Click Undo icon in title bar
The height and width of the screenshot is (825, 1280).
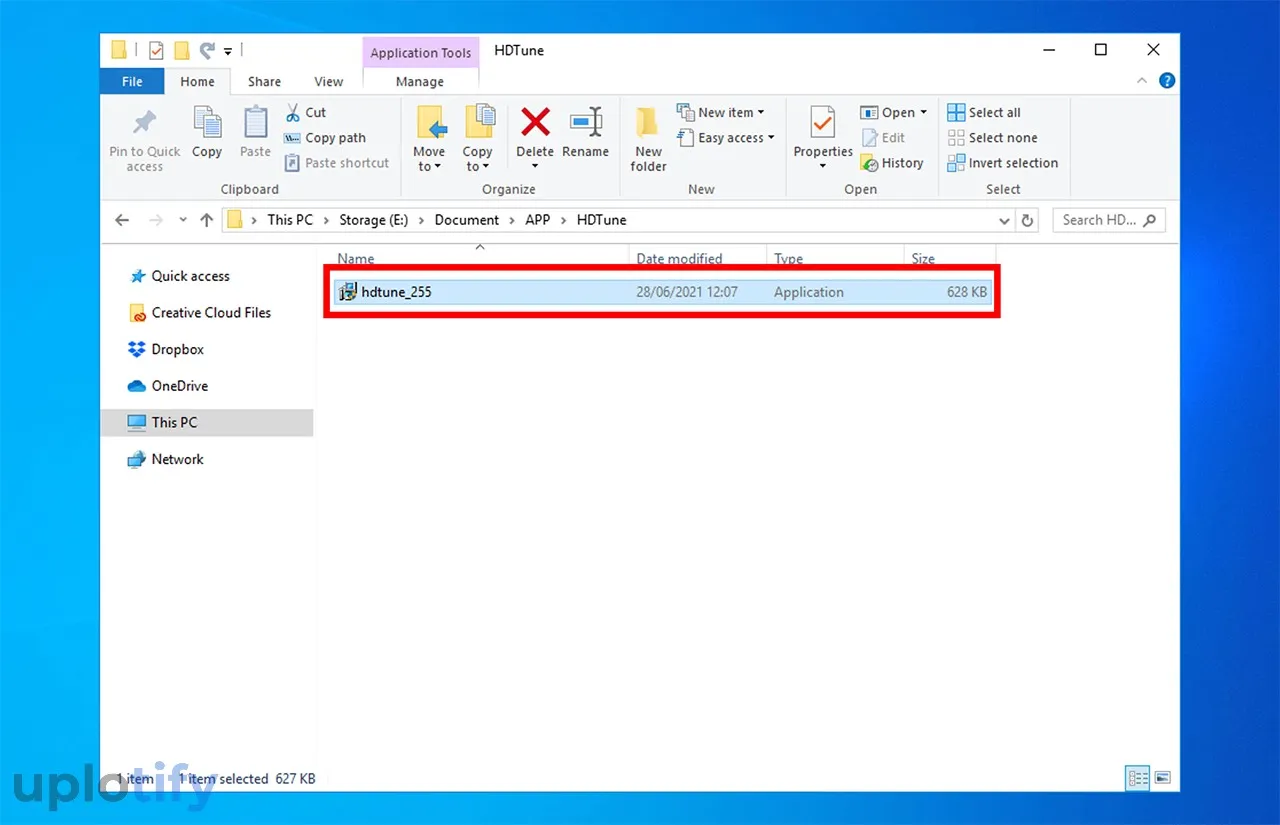click(207, 50)
